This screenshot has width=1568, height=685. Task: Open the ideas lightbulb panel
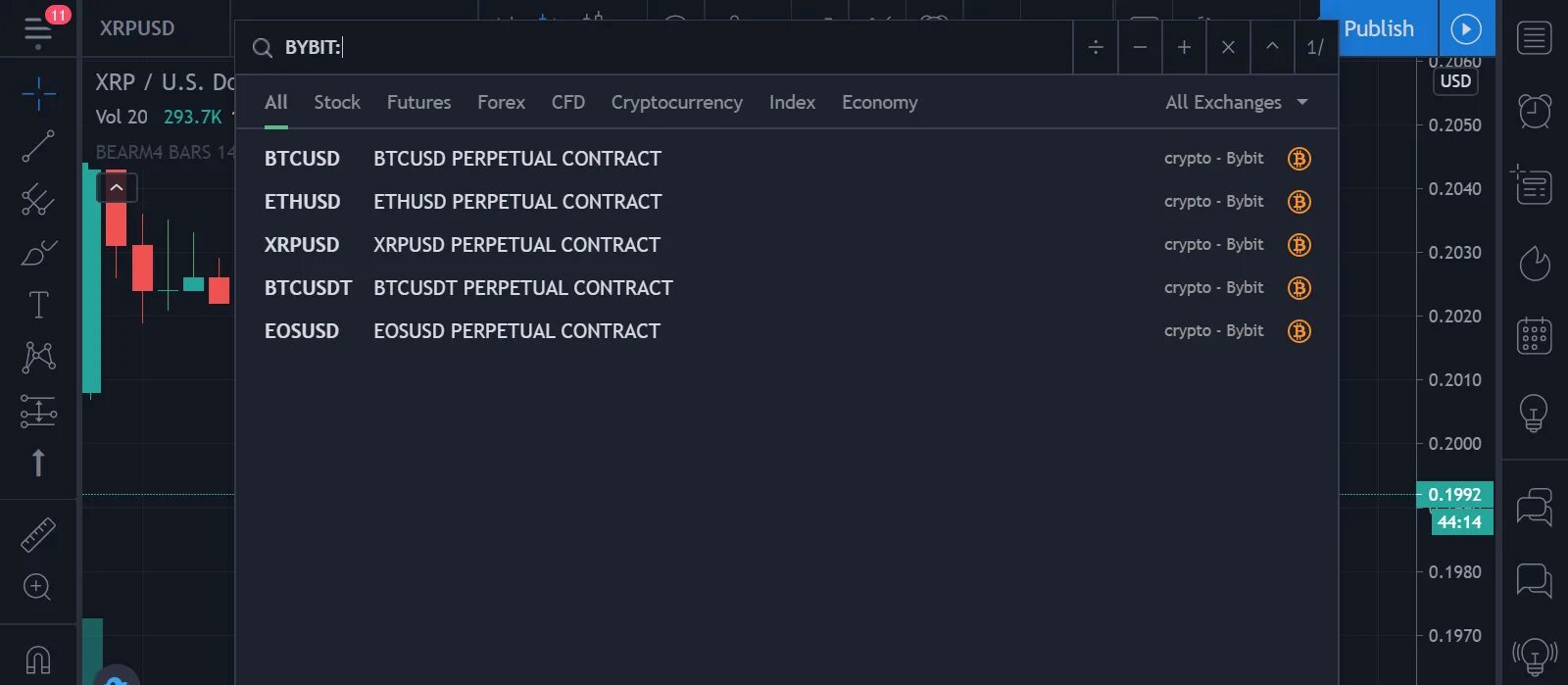point(1534,413)
